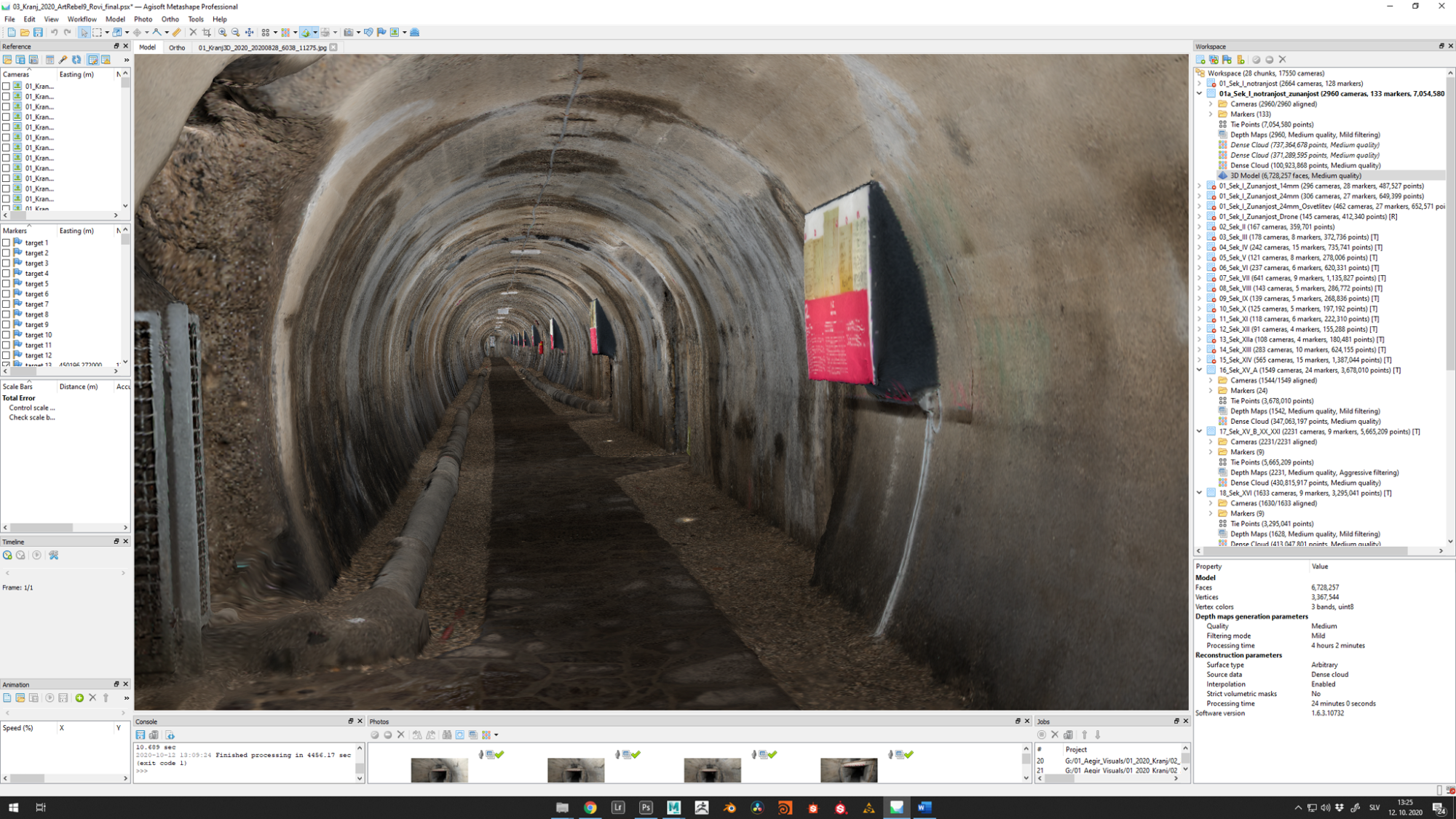Viewport: 1456px width, 819px height.
Task: Open the Tools menu
Action: (196, 19)
